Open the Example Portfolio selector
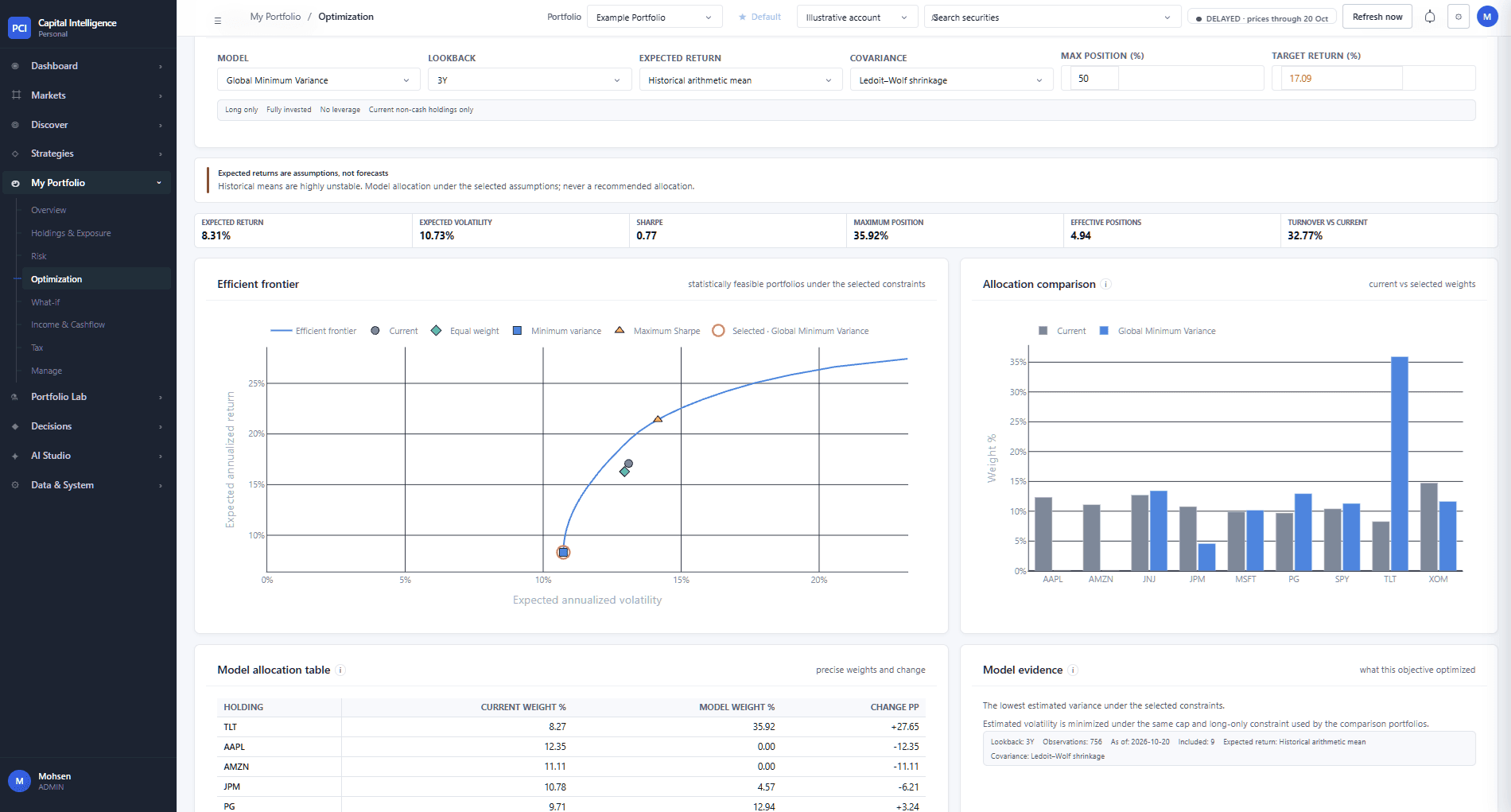This screenshot has width=1511, height=812. coord(655,17)
